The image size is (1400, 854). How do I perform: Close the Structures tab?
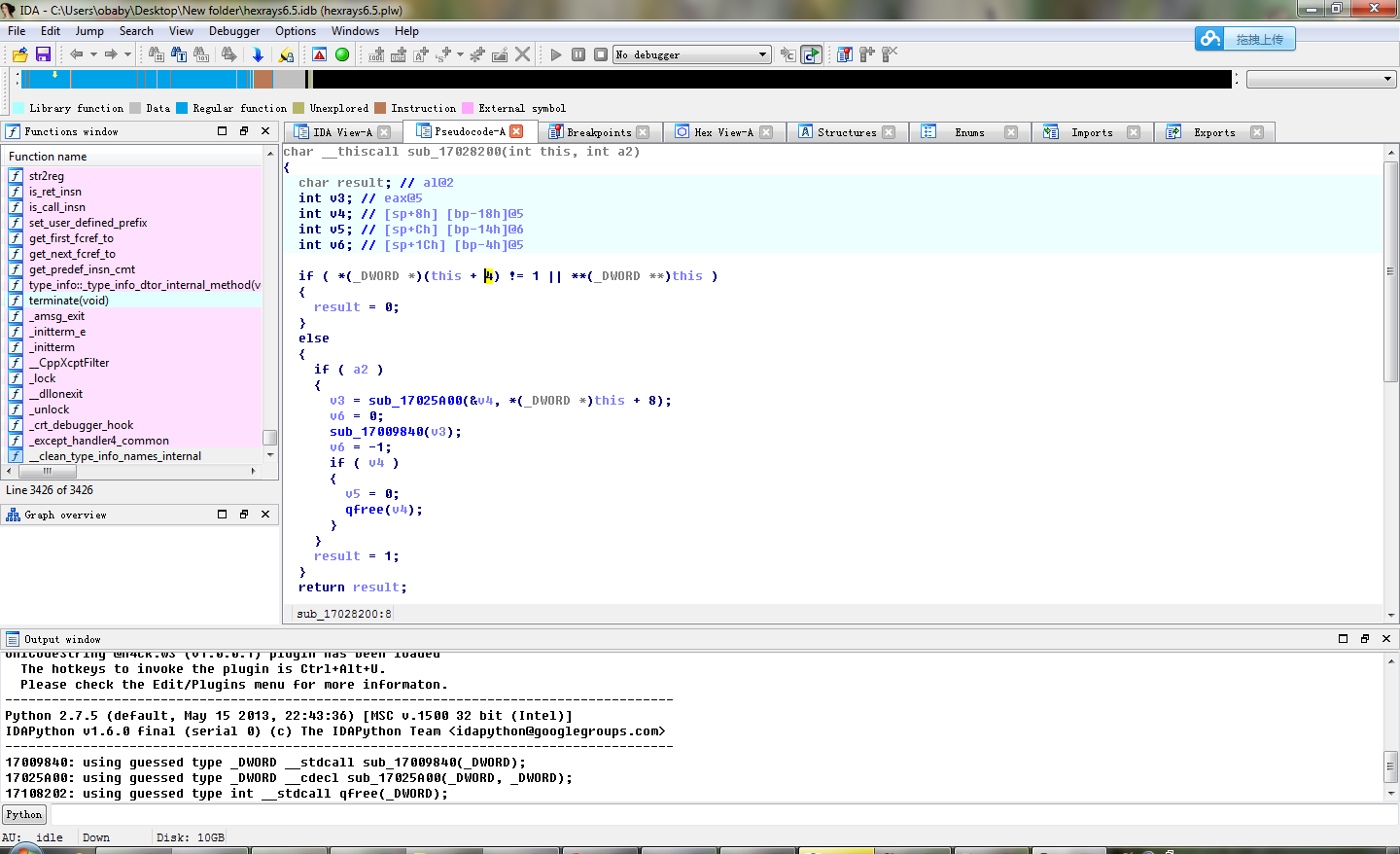coord(889,132)
